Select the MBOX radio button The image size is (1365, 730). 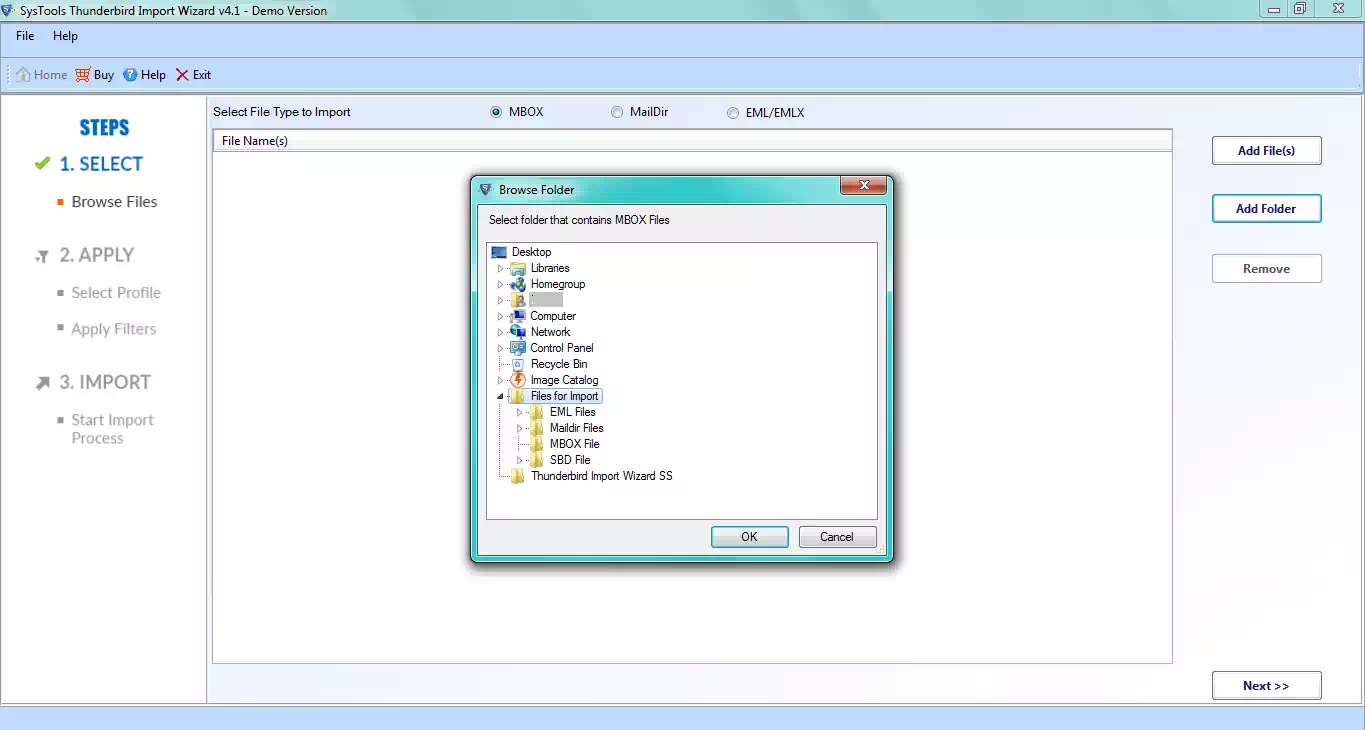click(x=496, y=112)
